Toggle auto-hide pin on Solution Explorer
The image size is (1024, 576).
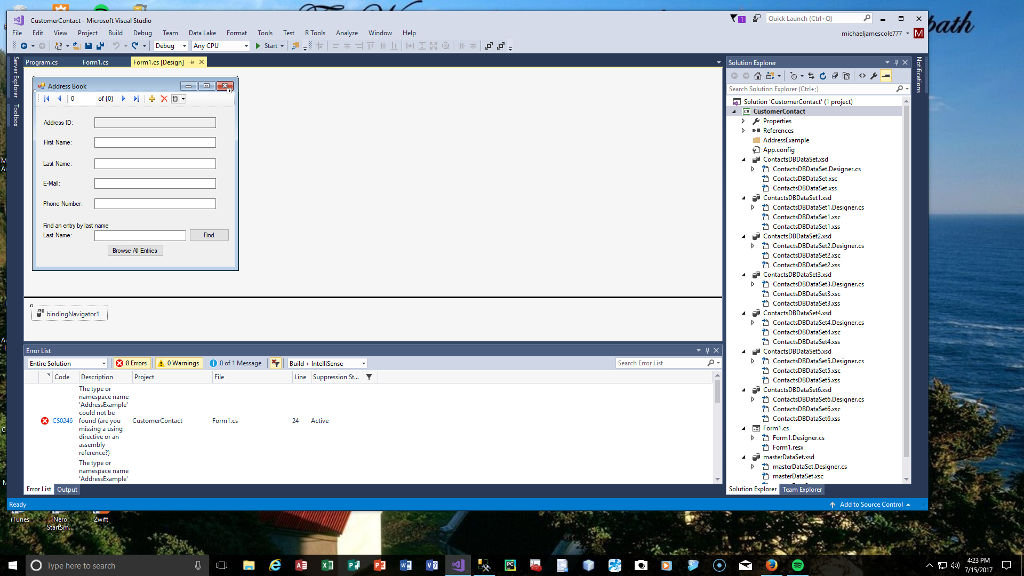(896, 63)
